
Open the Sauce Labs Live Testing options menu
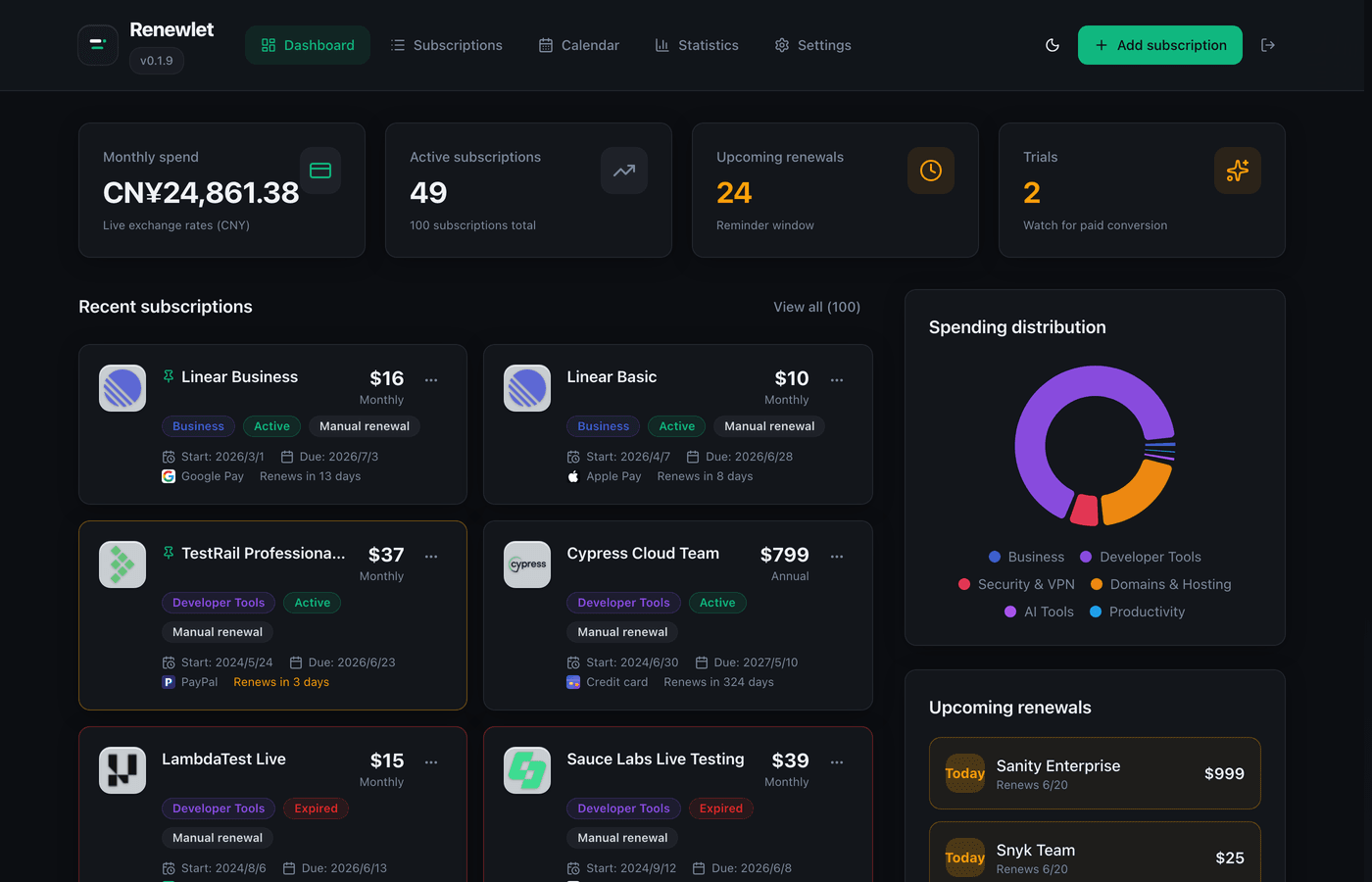point(837,761)
